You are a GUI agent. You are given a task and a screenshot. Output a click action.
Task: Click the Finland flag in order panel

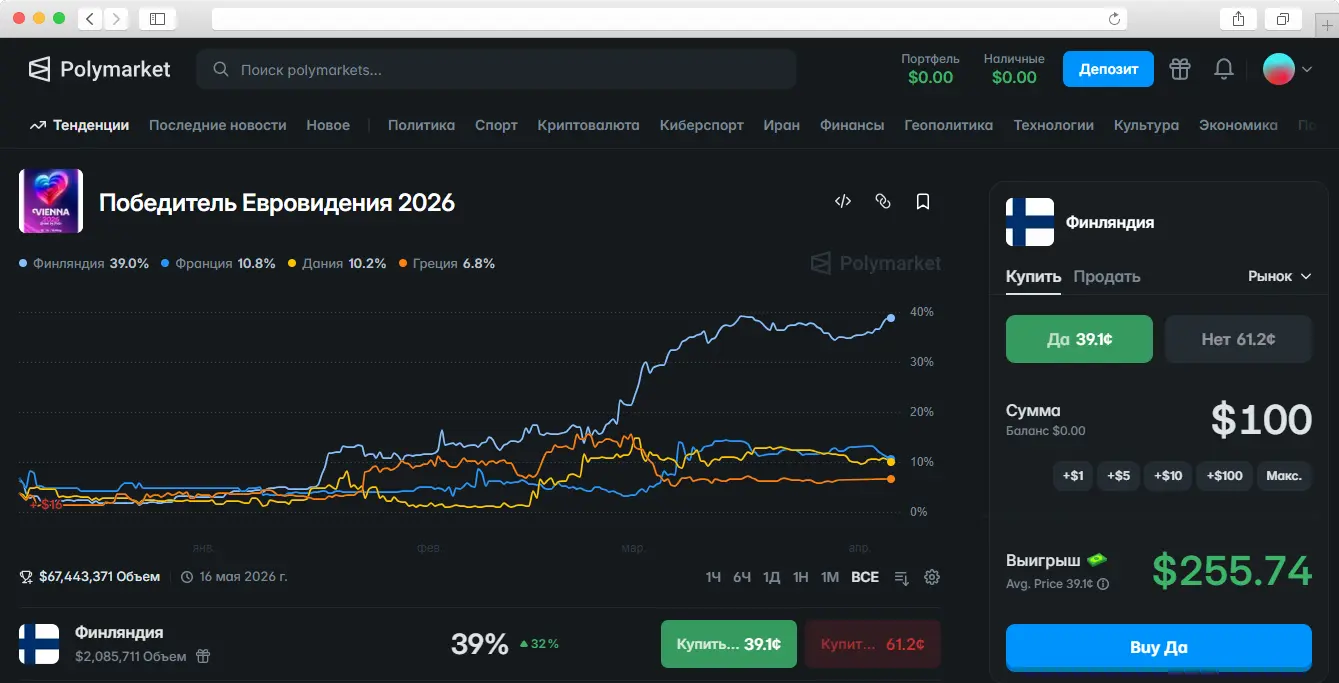pos(1030,222)
